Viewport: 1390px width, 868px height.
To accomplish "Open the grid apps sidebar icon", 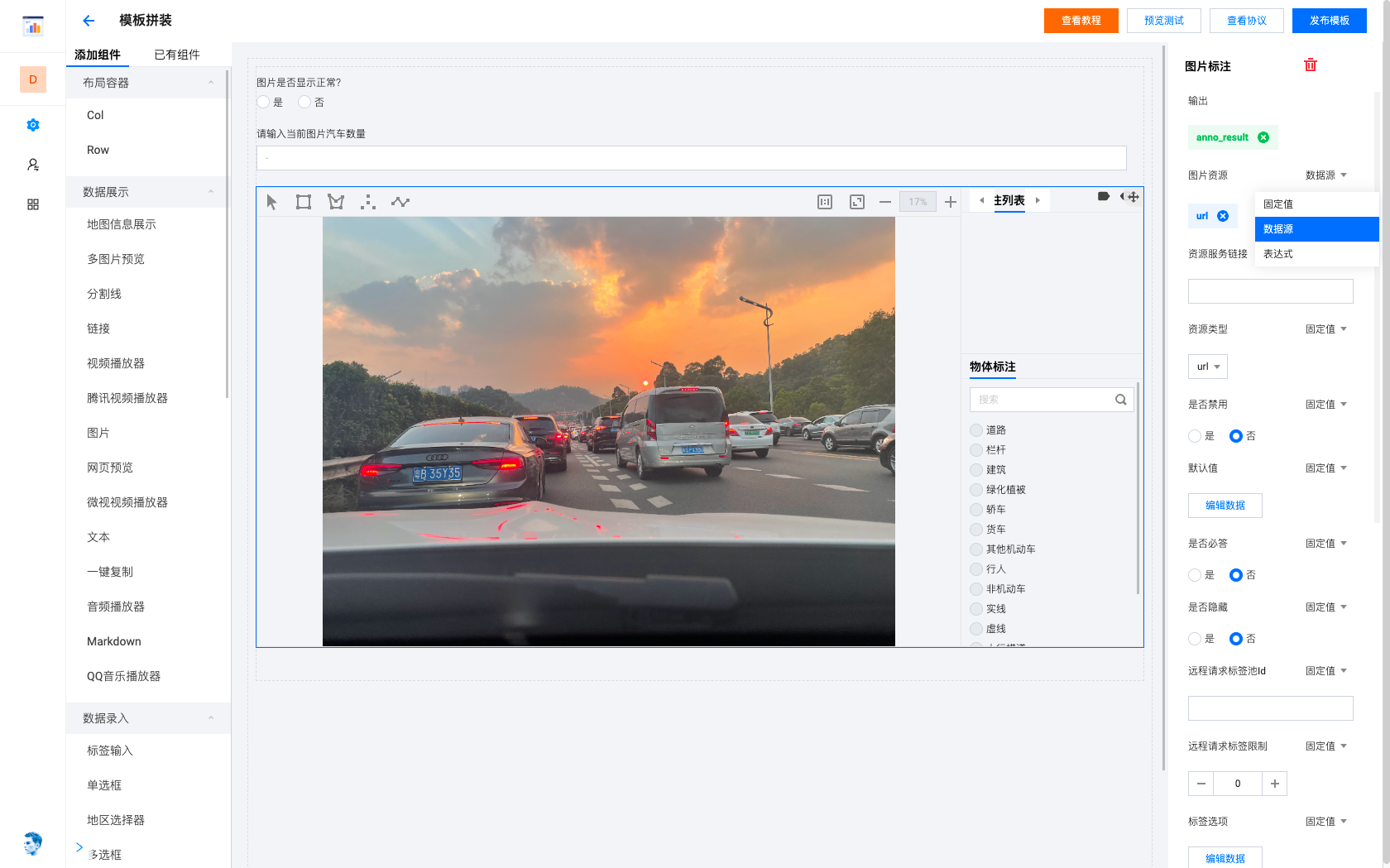I will pos(33,204).
